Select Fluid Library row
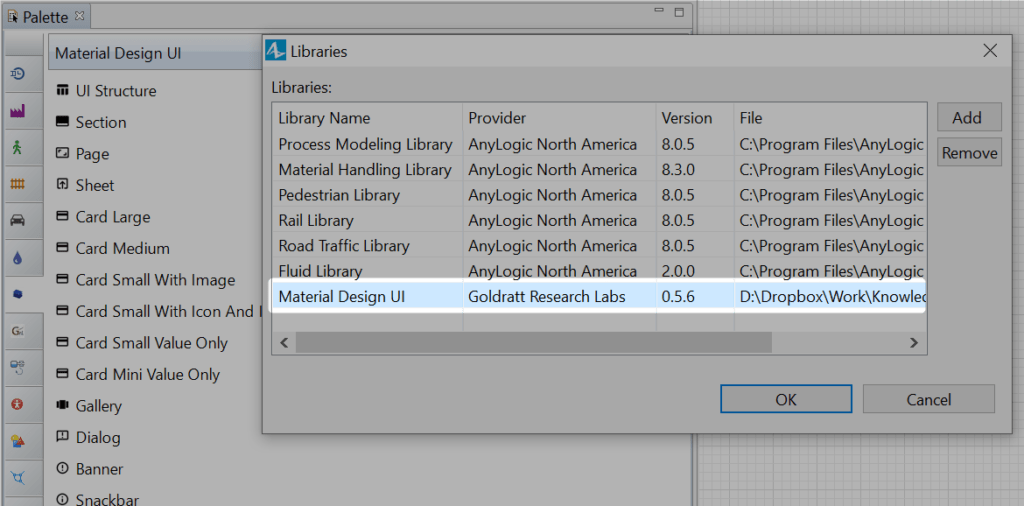1024x506 pixels. [x=599, y=271]
